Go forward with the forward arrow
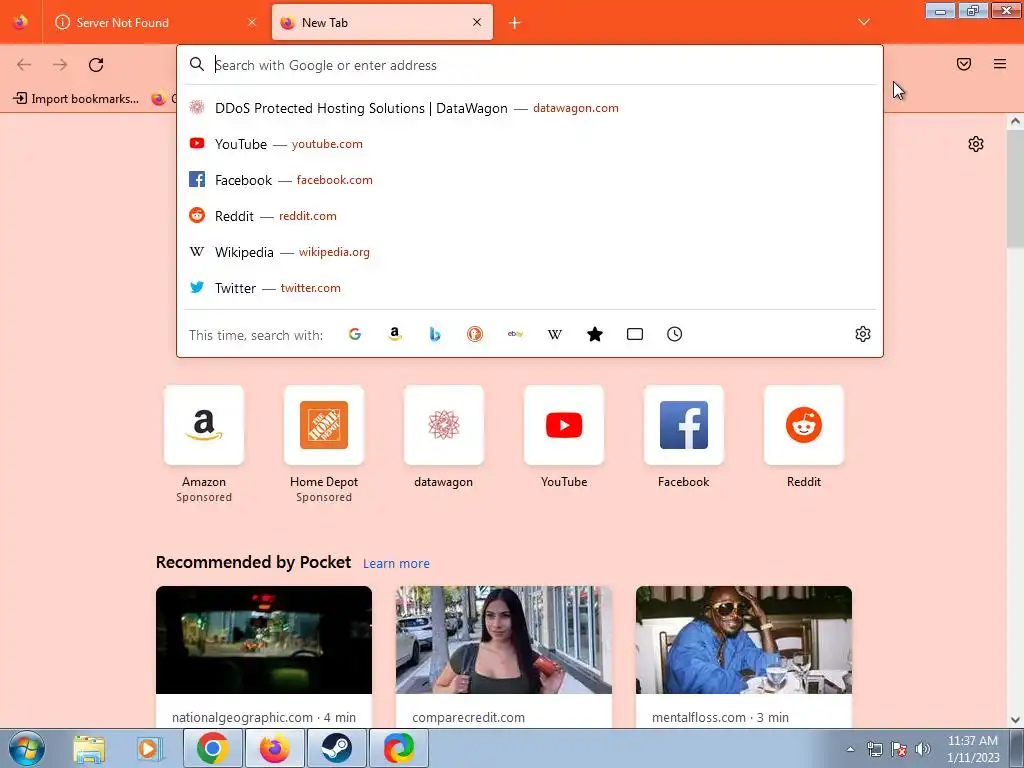Screen dimensions: 1024x768 click(60, 65)
